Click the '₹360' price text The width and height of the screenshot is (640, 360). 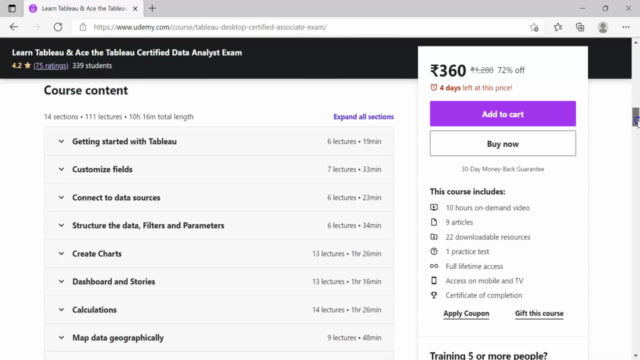[448, 71]
